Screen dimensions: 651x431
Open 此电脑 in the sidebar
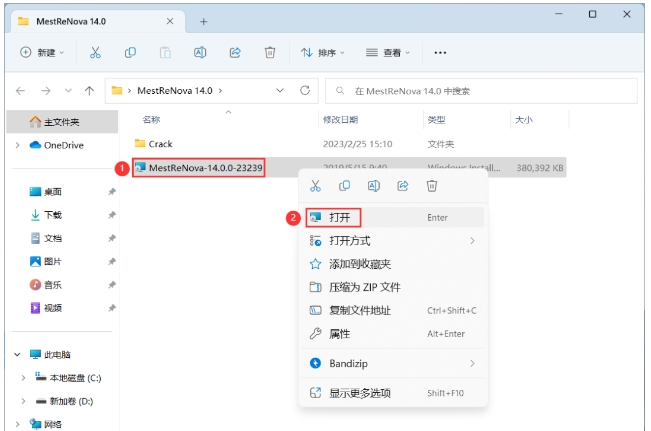click(50, 355)
